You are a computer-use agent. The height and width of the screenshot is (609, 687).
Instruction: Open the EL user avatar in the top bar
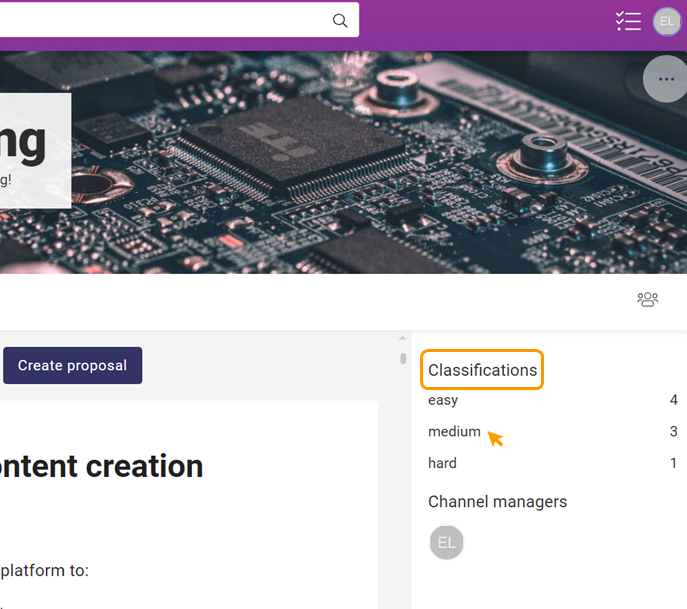click(667, 21)
